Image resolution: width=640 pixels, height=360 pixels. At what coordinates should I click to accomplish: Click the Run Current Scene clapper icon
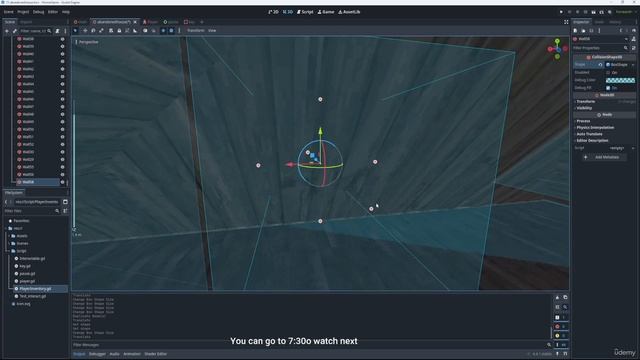click(x=593, y=12)
